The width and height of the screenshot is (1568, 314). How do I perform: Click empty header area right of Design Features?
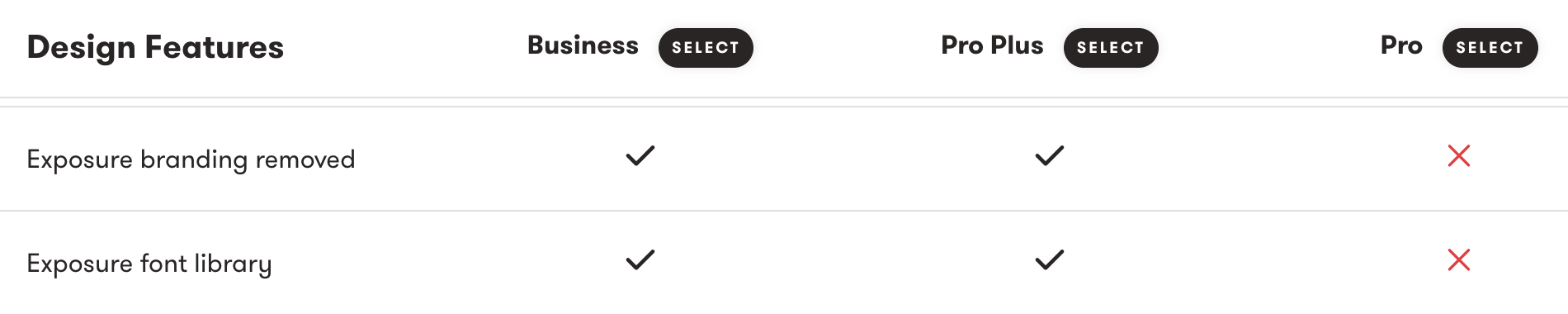406,48
